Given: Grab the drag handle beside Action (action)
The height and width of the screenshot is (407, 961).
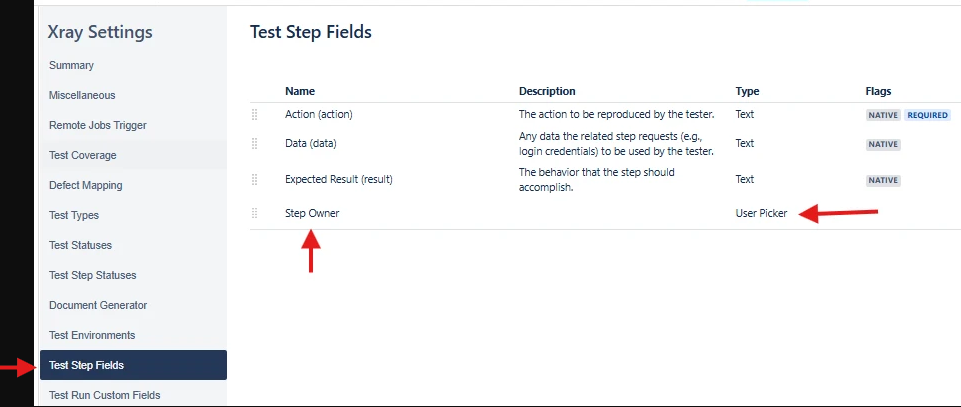Looking at the screenshot, I should (x=254, y=115).
